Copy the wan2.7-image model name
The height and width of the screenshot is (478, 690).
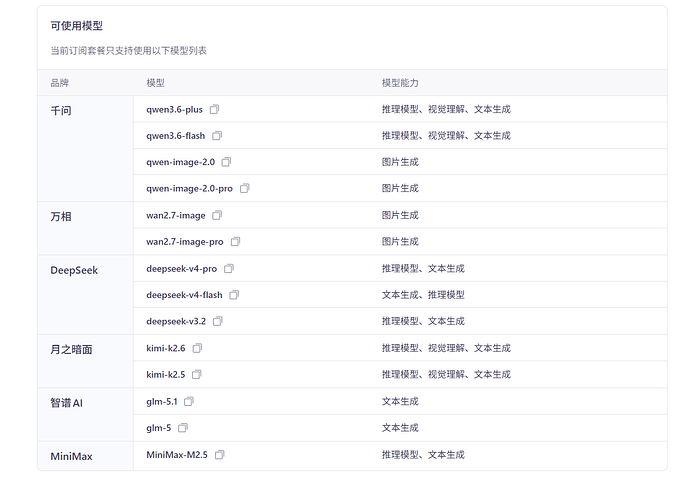click(x=217, y=215)
